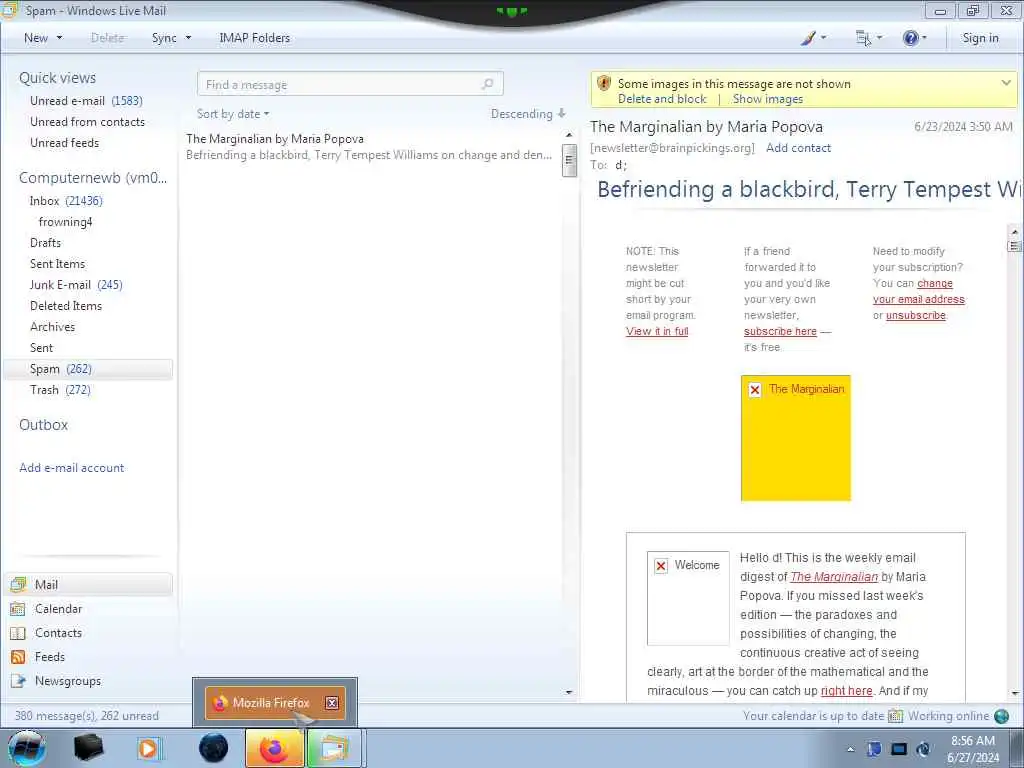Click the volume tray icon

coord(923,749)
